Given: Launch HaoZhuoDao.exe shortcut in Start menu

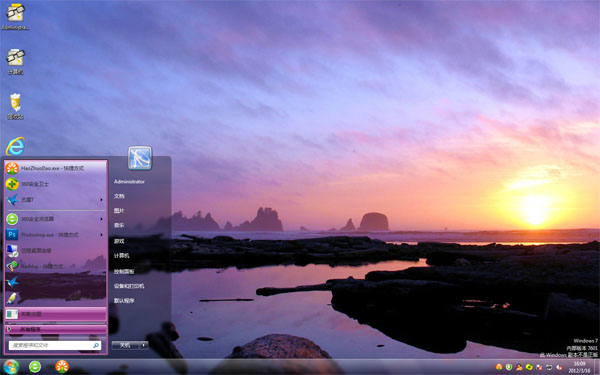Looking at the screenshot, I should [56, 168].
